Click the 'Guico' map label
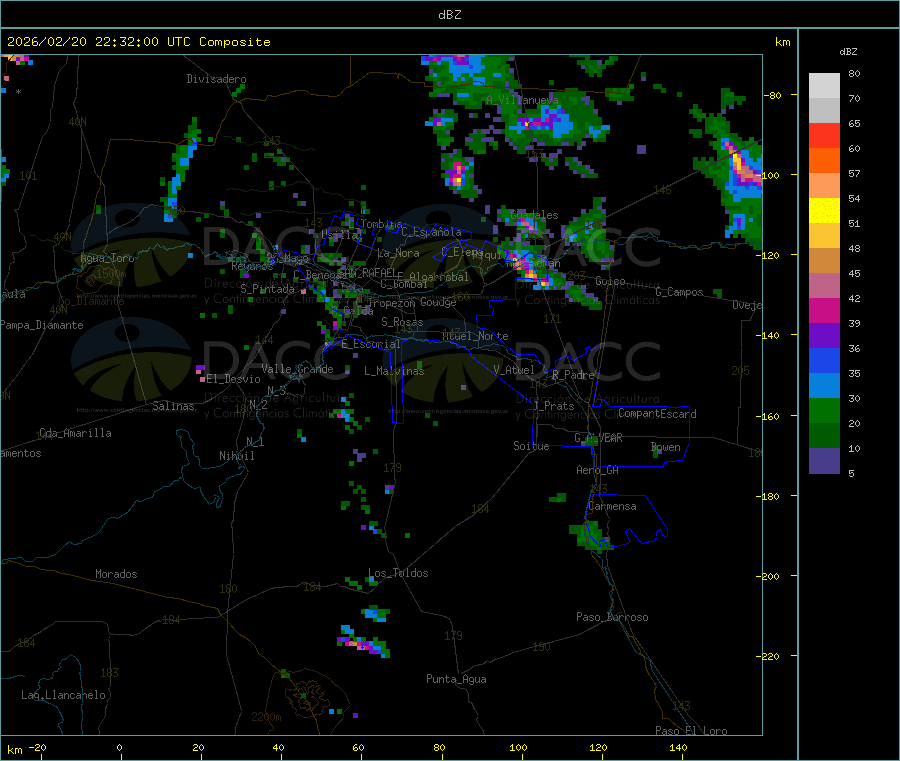The image size is (900, 761). point(610,281)
